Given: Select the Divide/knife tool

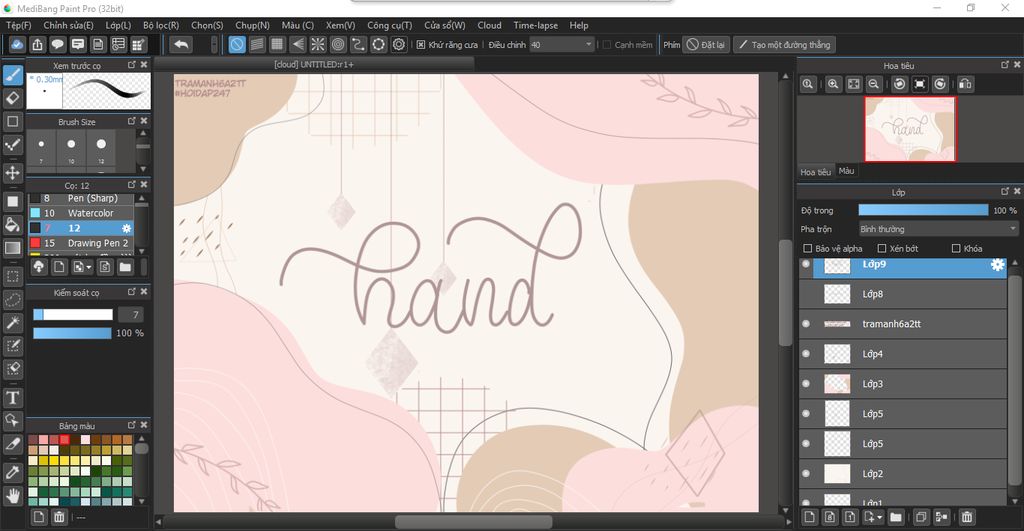Looking at the screenshot, I should [12, 444].
